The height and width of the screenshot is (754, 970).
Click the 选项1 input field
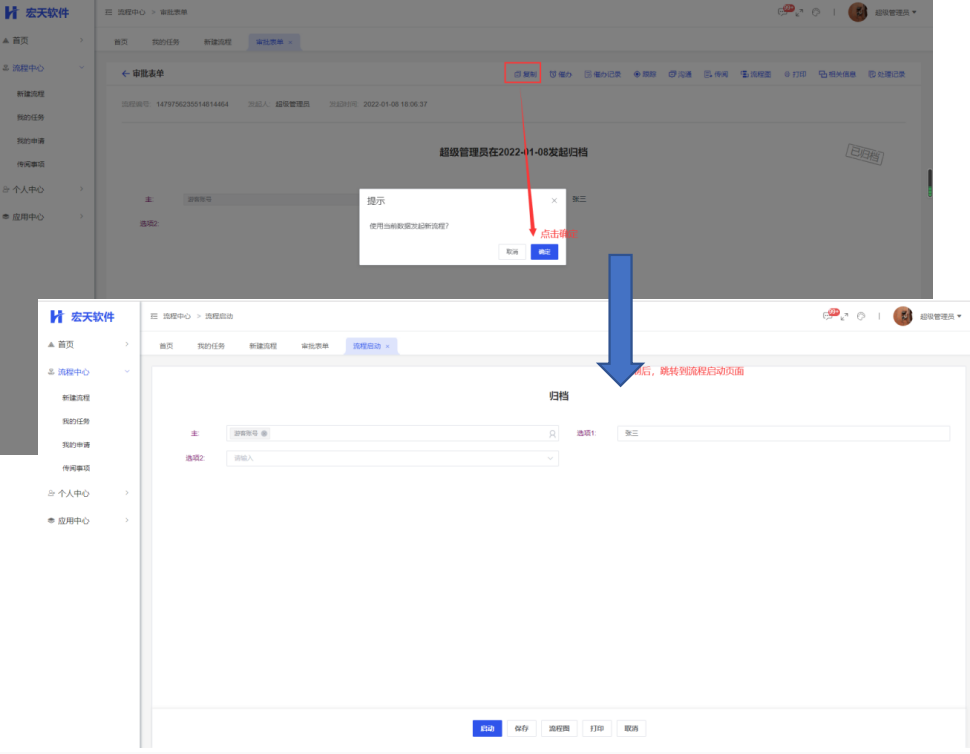click(x=783, y=434)
